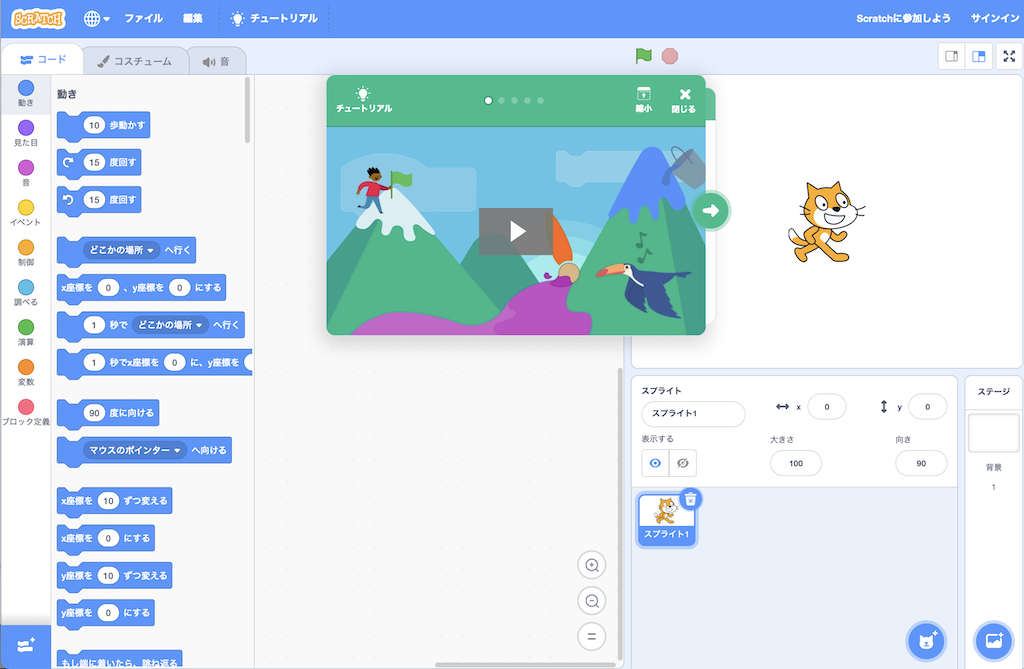
Task: Open どこかの場所 dropdown in 1秒で block
Action: pos(170,325)
